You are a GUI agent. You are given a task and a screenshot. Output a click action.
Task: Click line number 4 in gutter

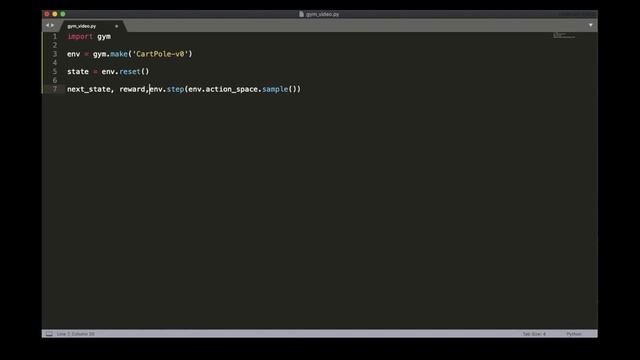coord(55,62)
